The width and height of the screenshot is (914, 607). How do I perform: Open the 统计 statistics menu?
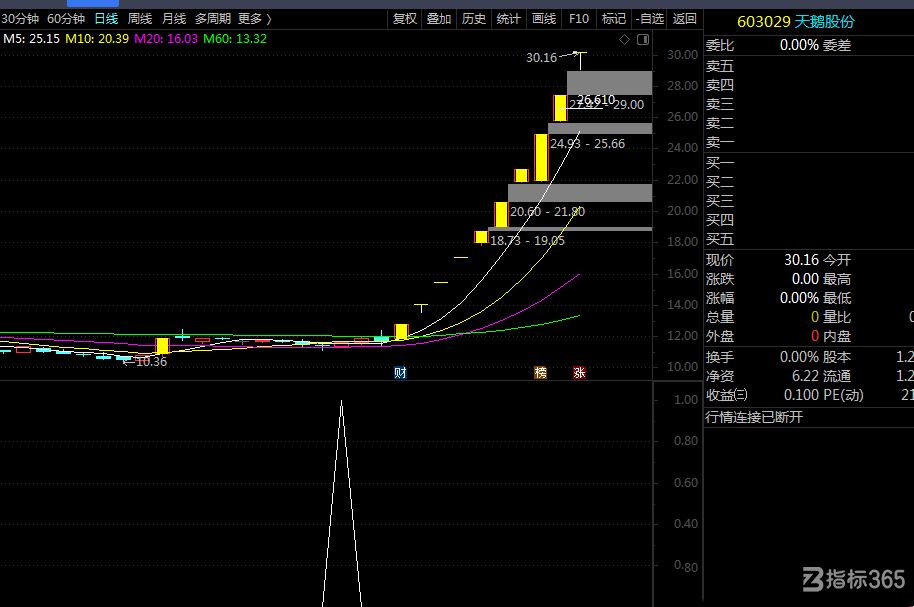[x=509, y=19]
